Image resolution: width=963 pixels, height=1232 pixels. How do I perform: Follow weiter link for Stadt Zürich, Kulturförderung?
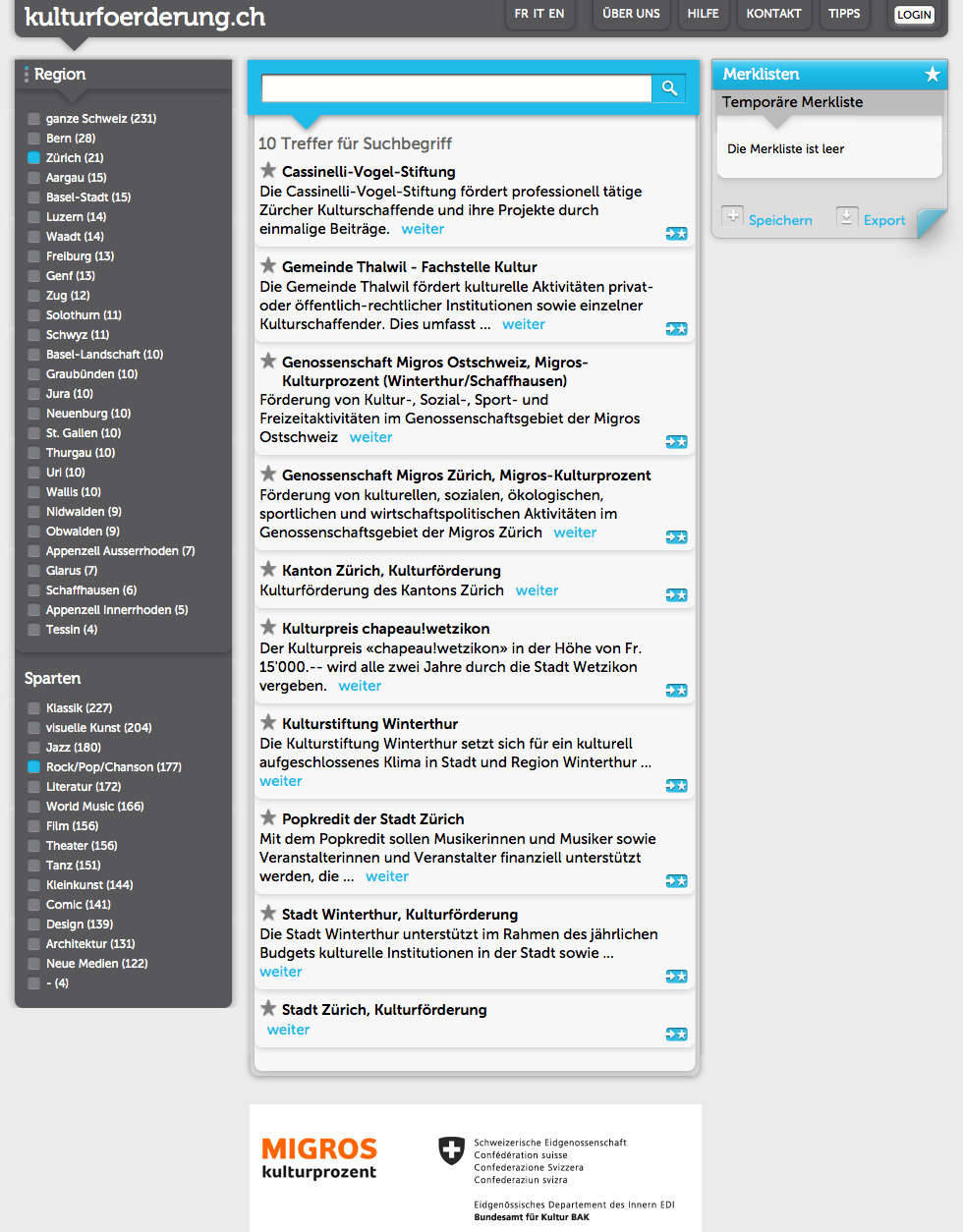(x=289, y=1030)
